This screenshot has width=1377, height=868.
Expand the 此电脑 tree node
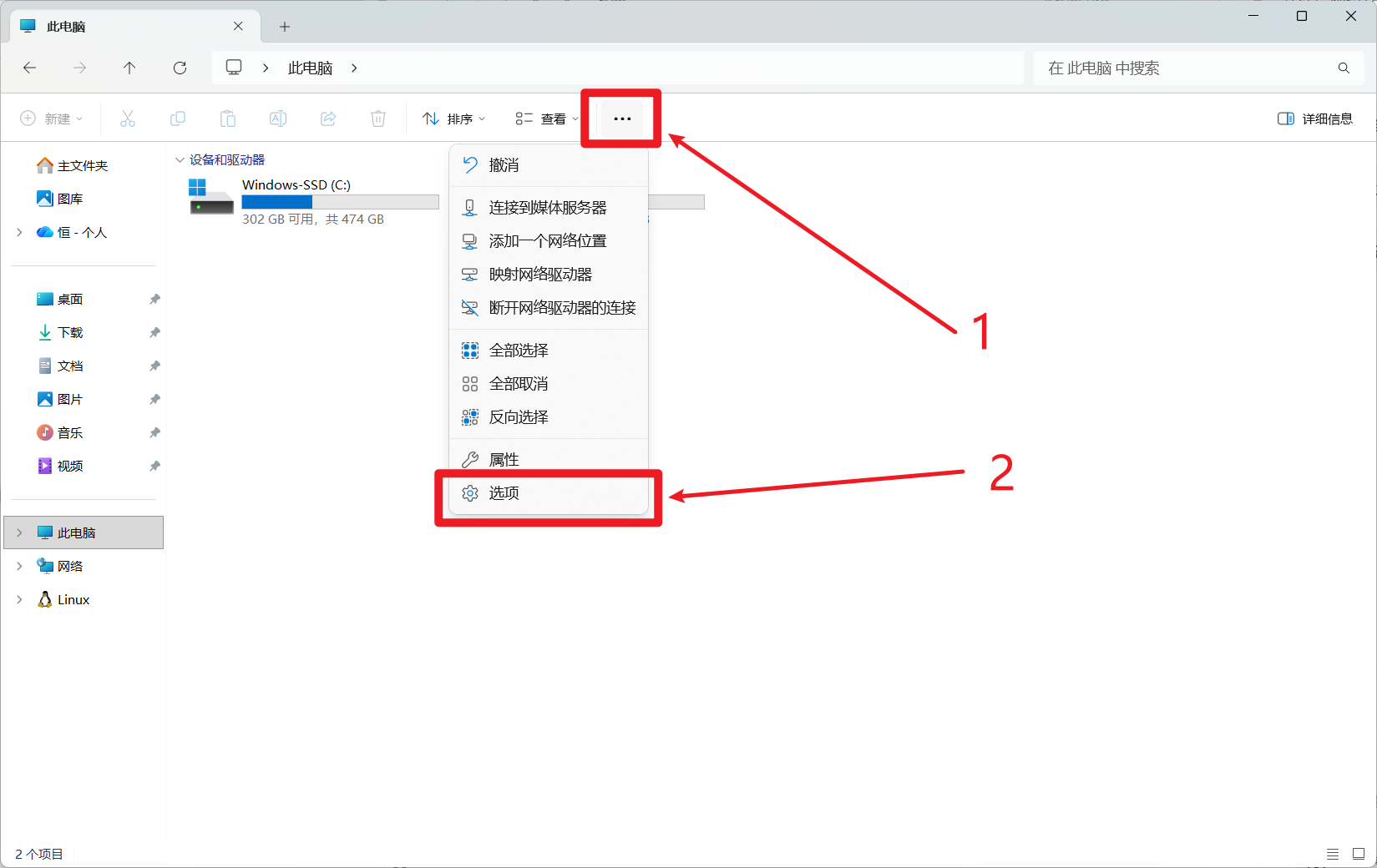(19, 532)
